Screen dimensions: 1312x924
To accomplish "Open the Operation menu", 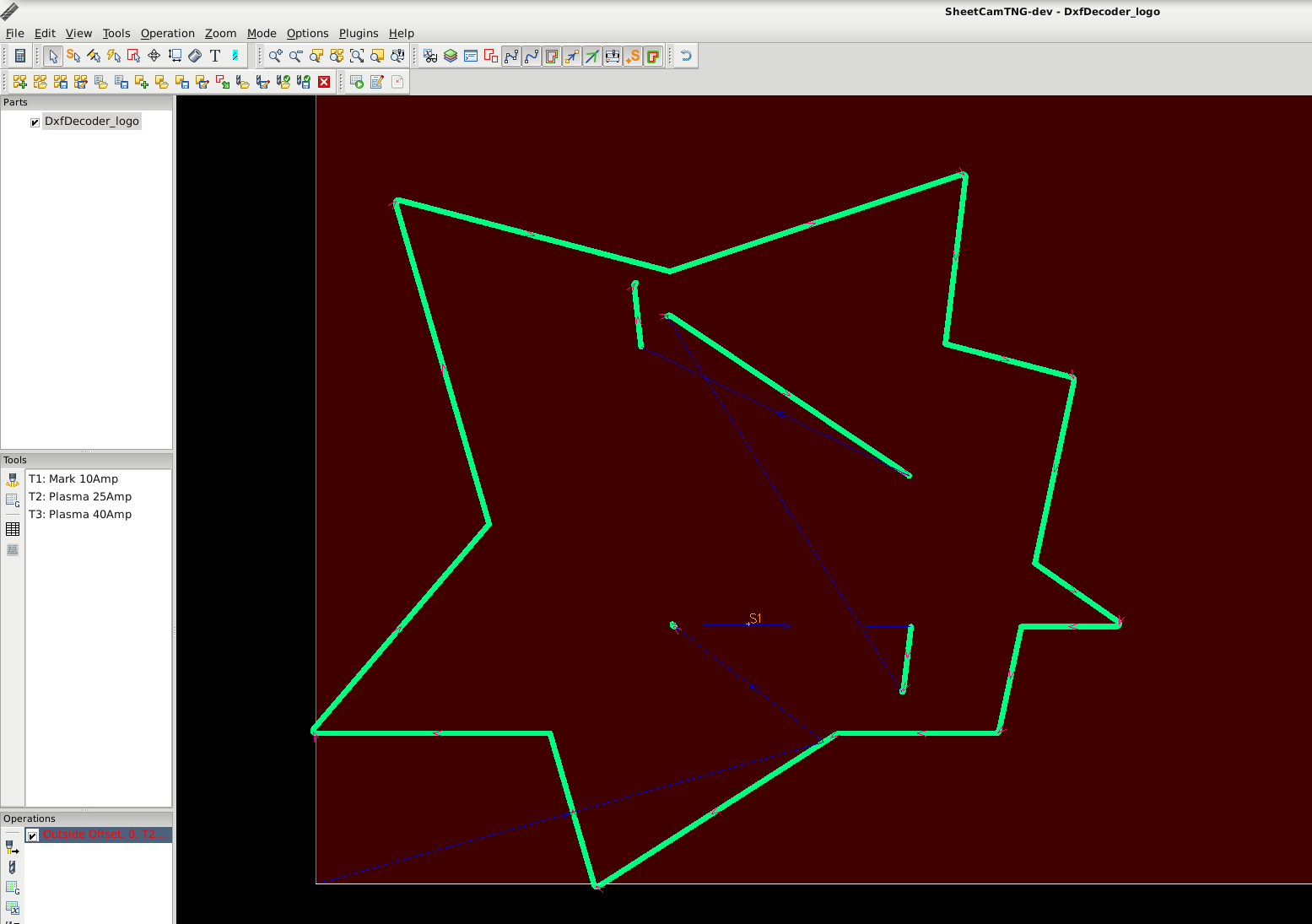I will pyautogui.click(x=168, y=33).
